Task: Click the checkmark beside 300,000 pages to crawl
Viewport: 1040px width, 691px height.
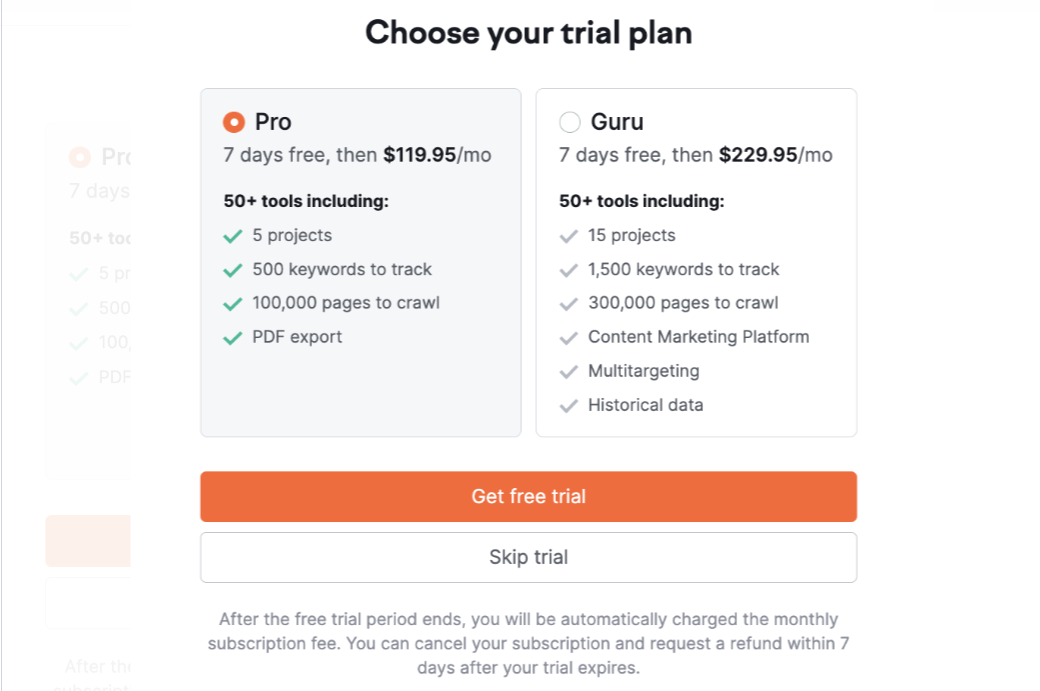Action: point(569,304)
